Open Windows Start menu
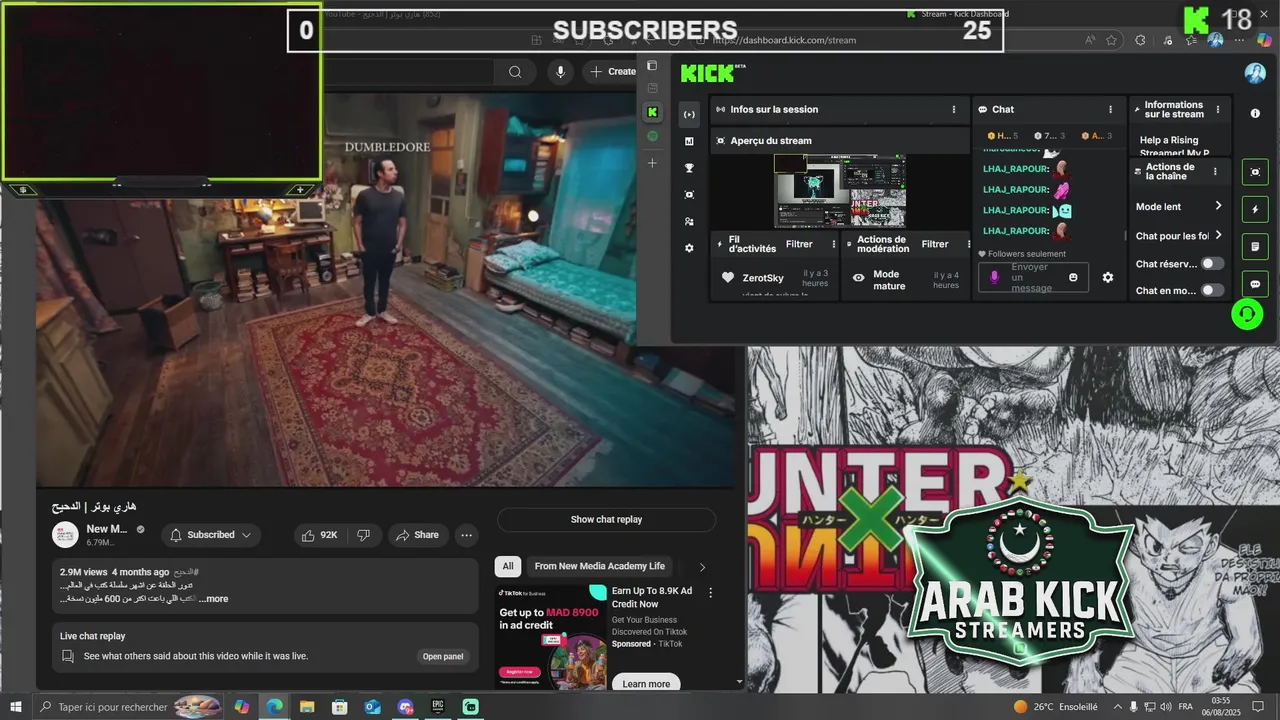Viewport: 1280px width, 720px height. [x=15, y=707]
